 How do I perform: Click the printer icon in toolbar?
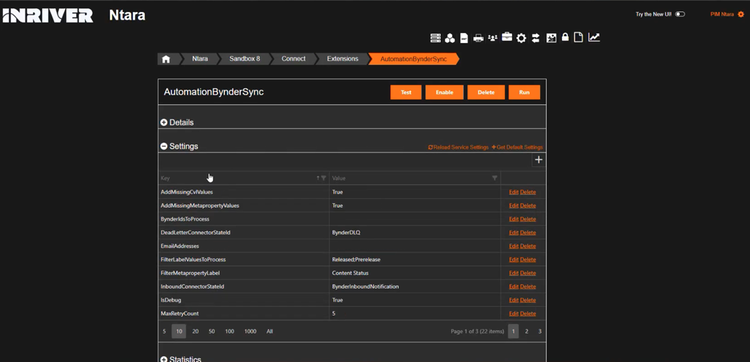click(478, 38)
